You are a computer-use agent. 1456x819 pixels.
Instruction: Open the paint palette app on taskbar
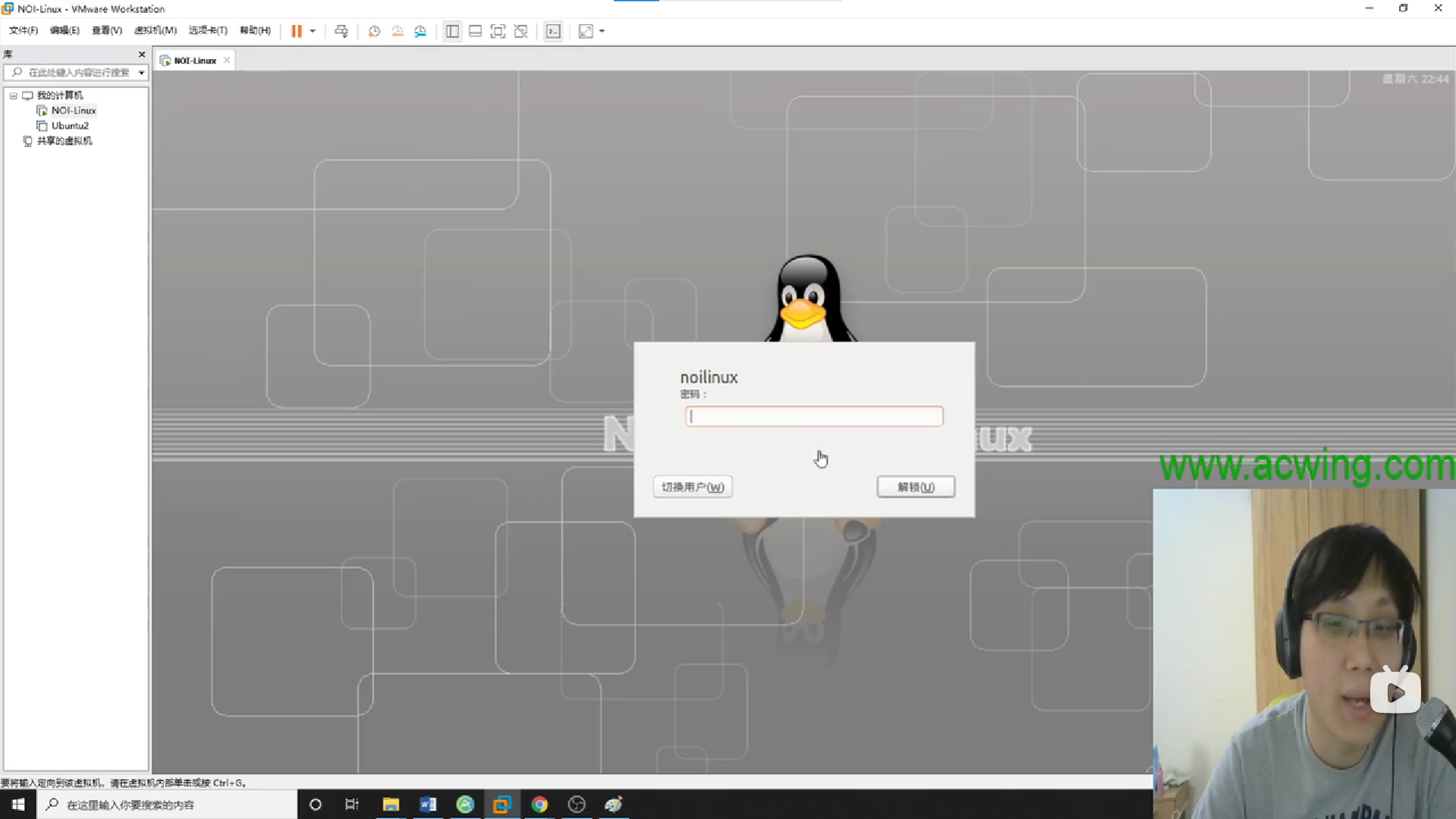click(x=614, y=805)
